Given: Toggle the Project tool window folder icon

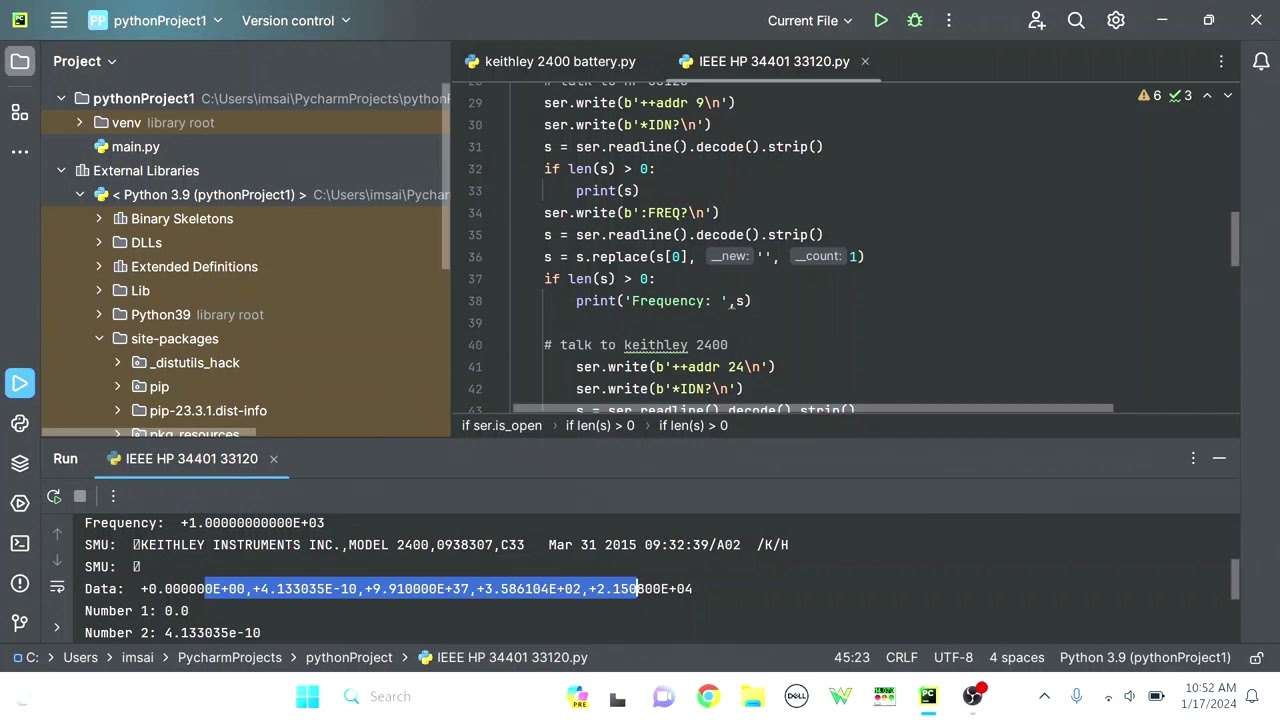Looking at the screenshot, I should click(20, 62).
